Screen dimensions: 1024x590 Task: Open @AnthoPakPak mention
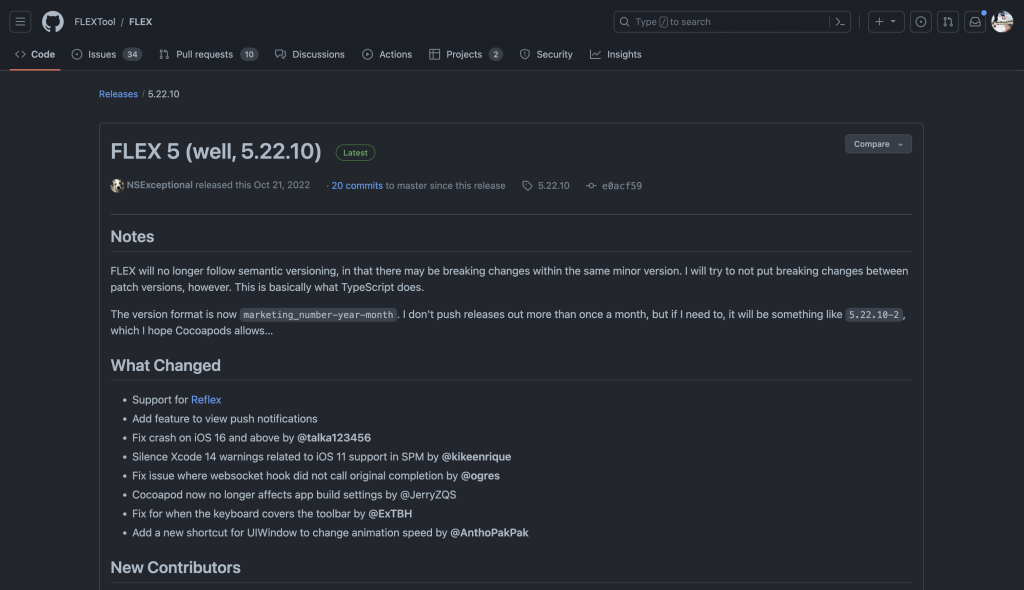point(489,532)
